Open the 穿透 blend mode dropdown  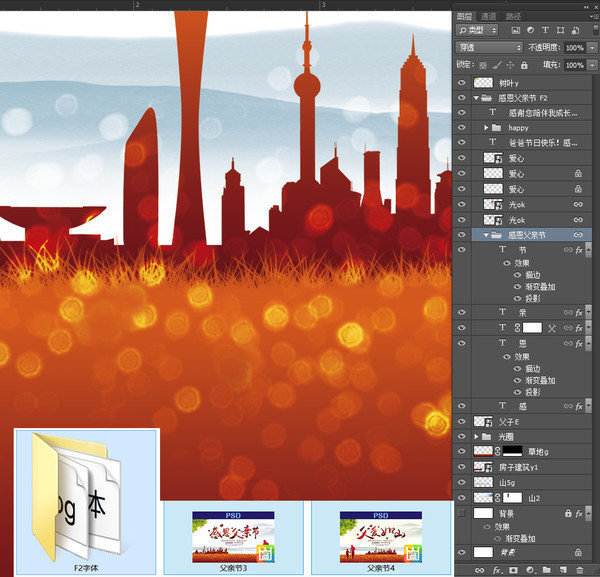(489, 47)
